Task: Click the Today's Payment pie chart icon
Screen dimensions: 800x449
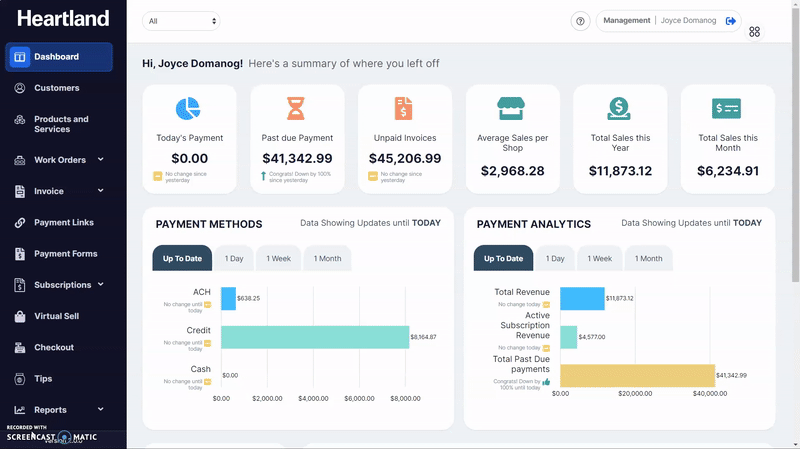Action: click(189, 109)
